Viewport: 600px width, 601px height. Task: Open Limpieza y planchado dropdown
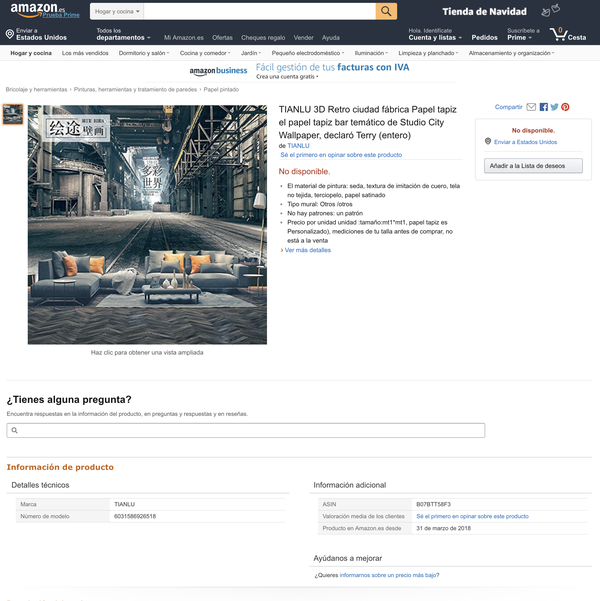[x=428, y=53]
